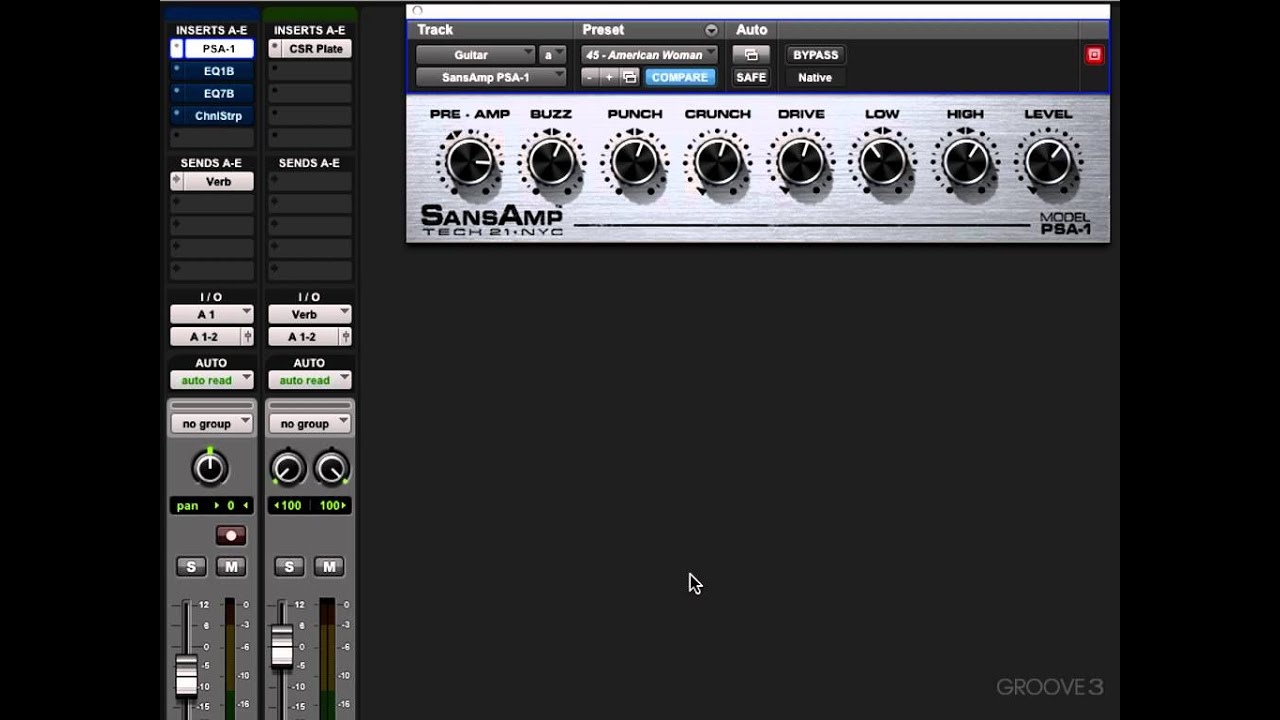Click the EQ7B insert selector dot
This screenshot has width=1280, height=720.
[177, 92]
